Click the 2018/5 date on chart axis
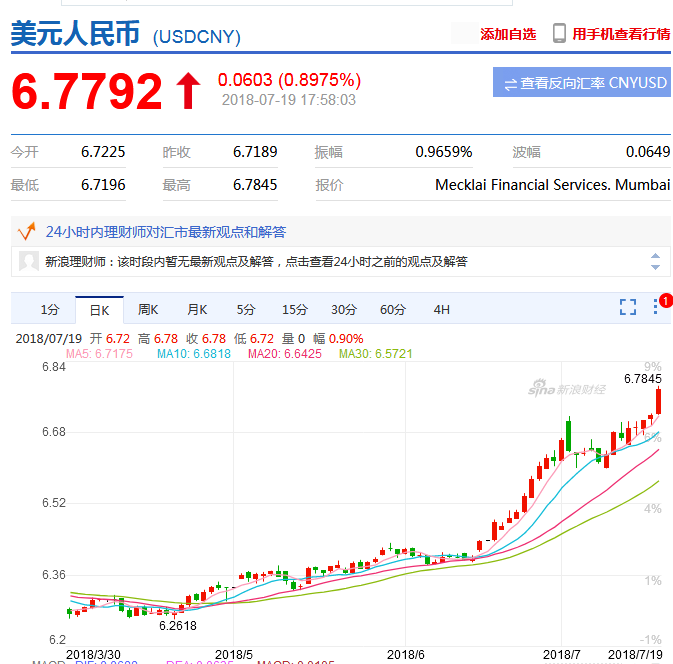Viewport: 673px width, 664px height. [x=233, y=655]
